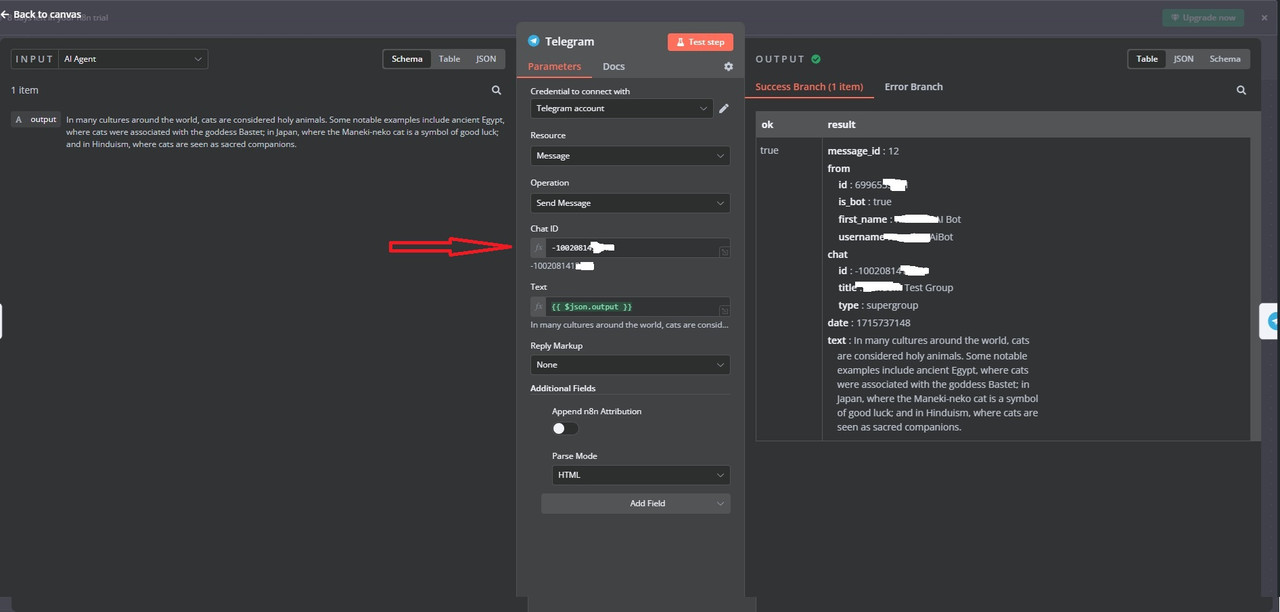Image resolution: width=1280 pixels, height=612 pixels.
Task: Click the date : 1715737148 entry
Action: click(x=869, y=323)
